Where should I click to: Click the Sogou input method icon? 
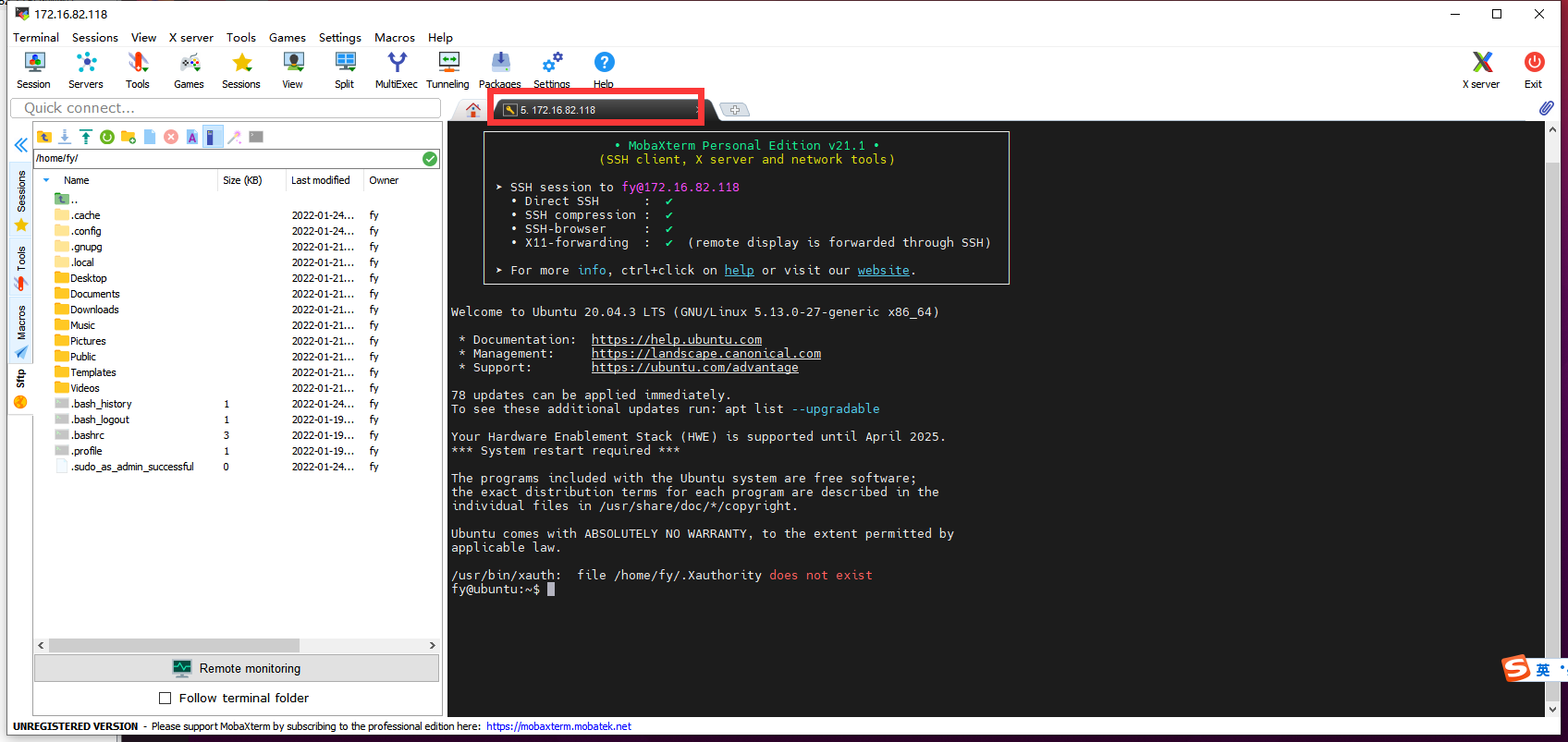[x=1516, y=667]
